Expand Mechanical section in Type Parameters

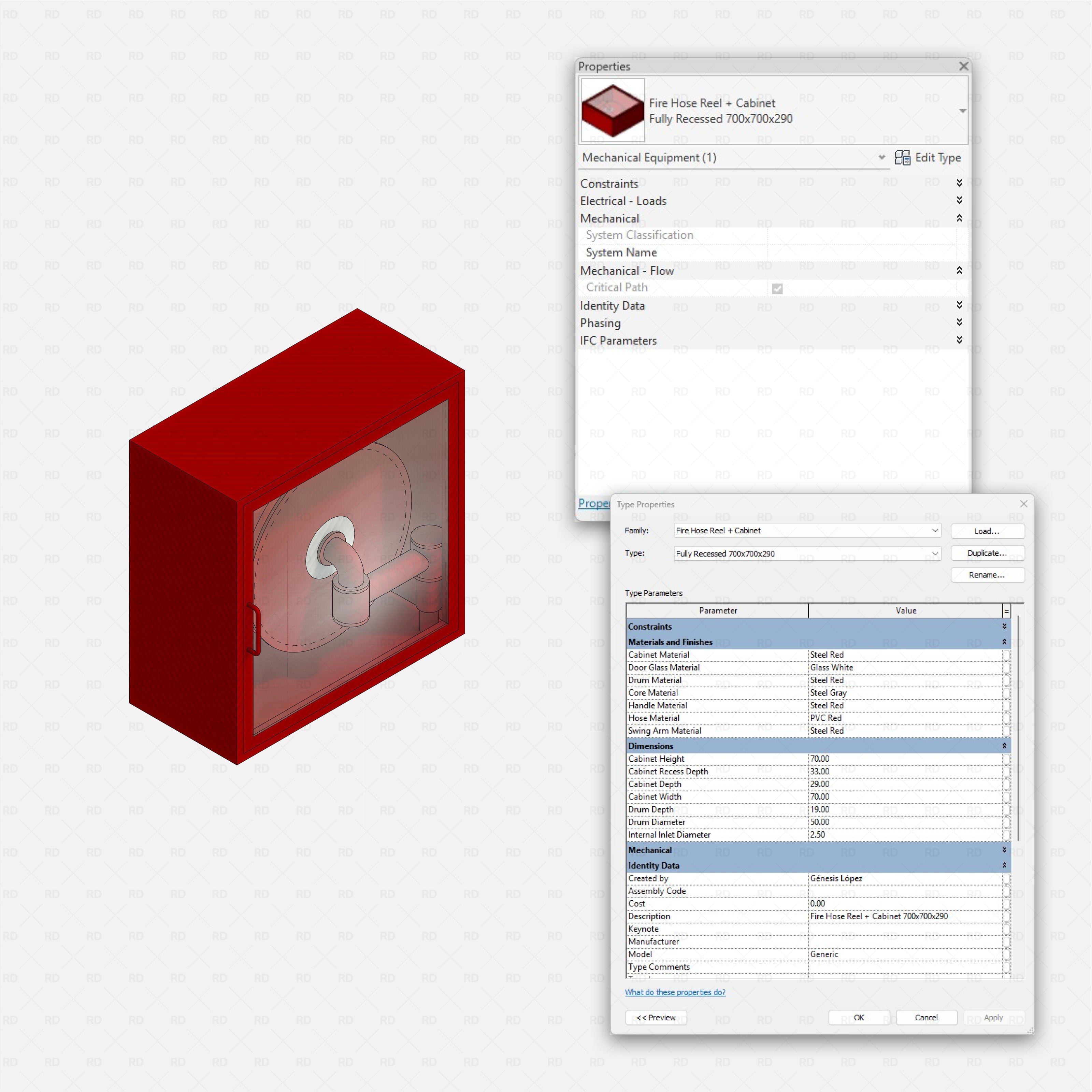tap(1004, 849)
